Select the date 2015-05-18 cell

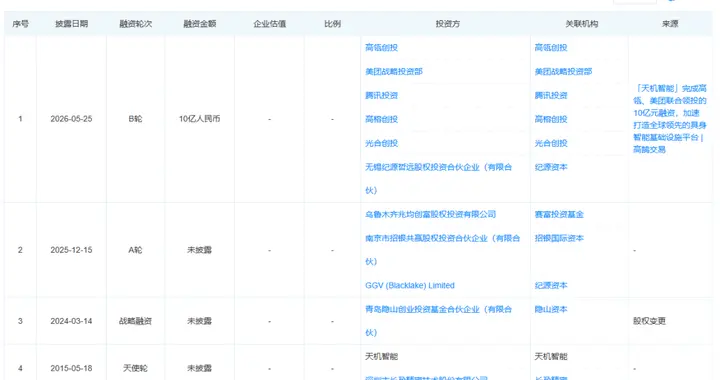71,369
